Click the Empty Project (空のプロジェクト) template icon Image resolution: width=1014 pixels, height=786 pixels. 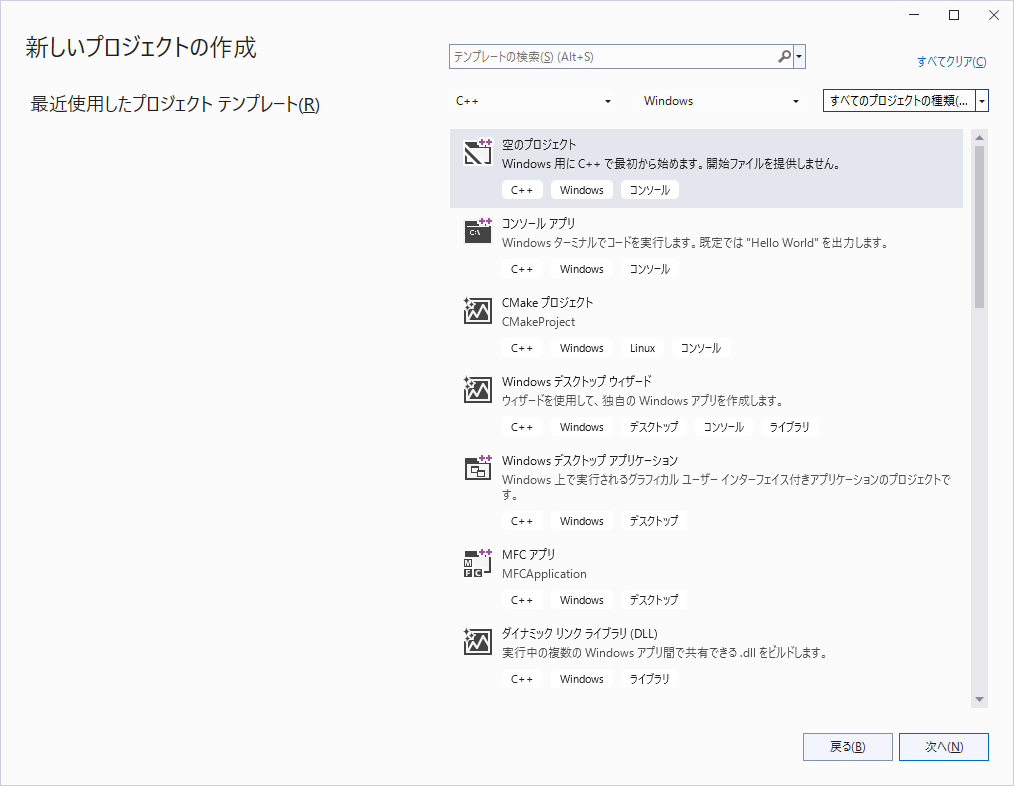tap(478, 152)
